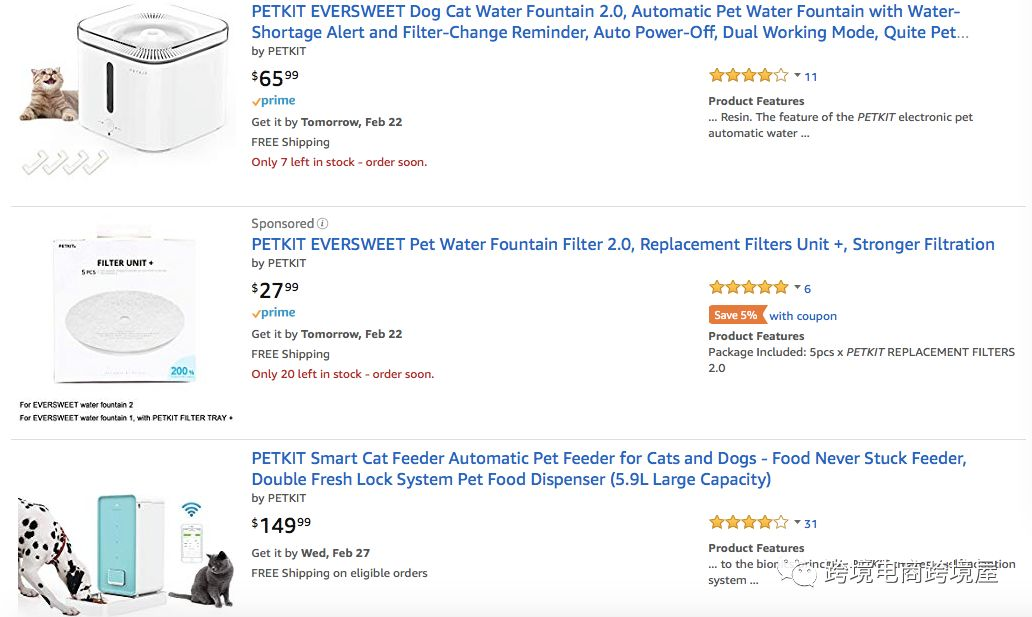Click the star rating of the water fountain

748,76
